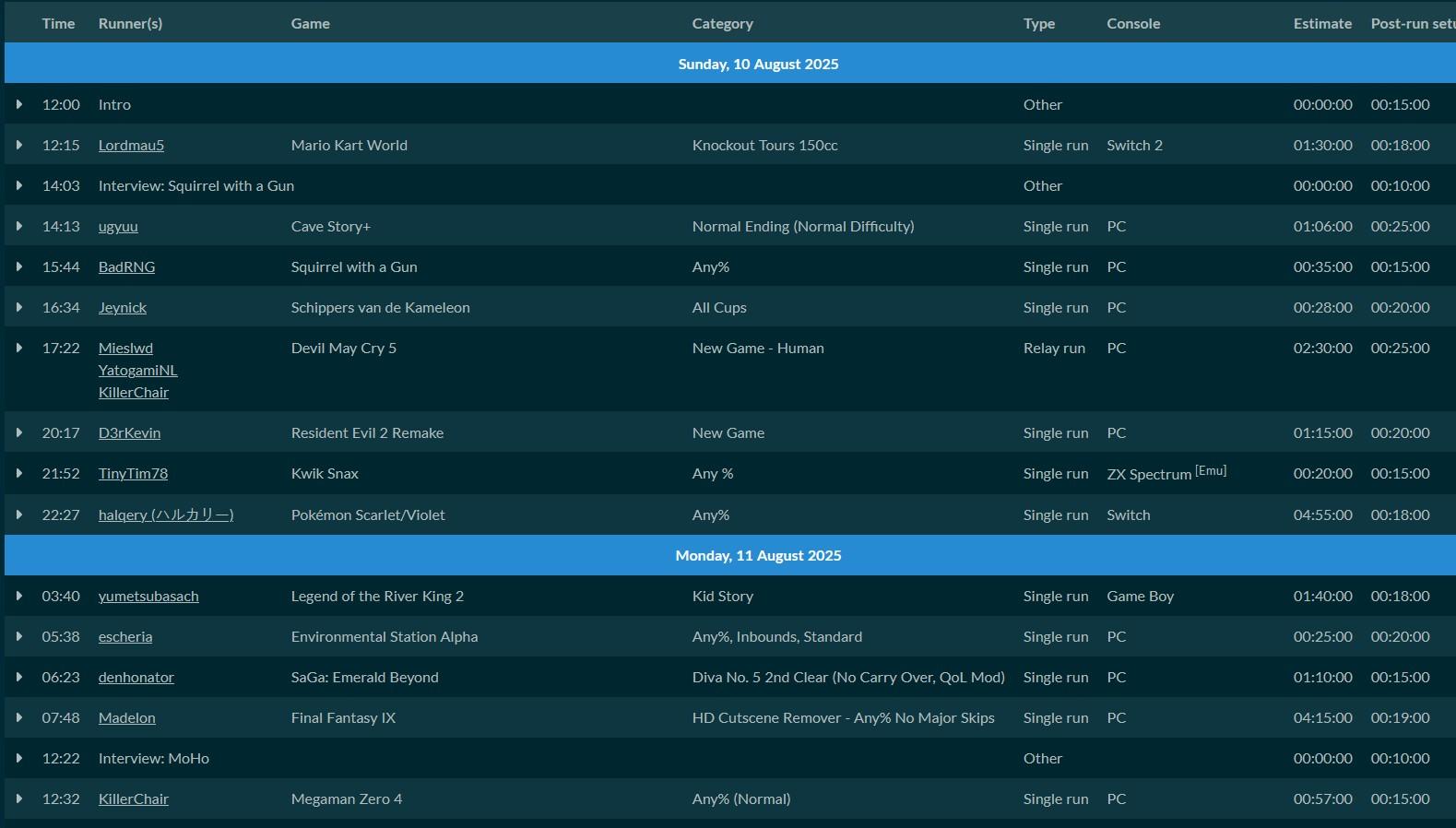This screenshot has width=1456, height=828.
Task: Click the Console column header
Action: [x=1133, y=23]
